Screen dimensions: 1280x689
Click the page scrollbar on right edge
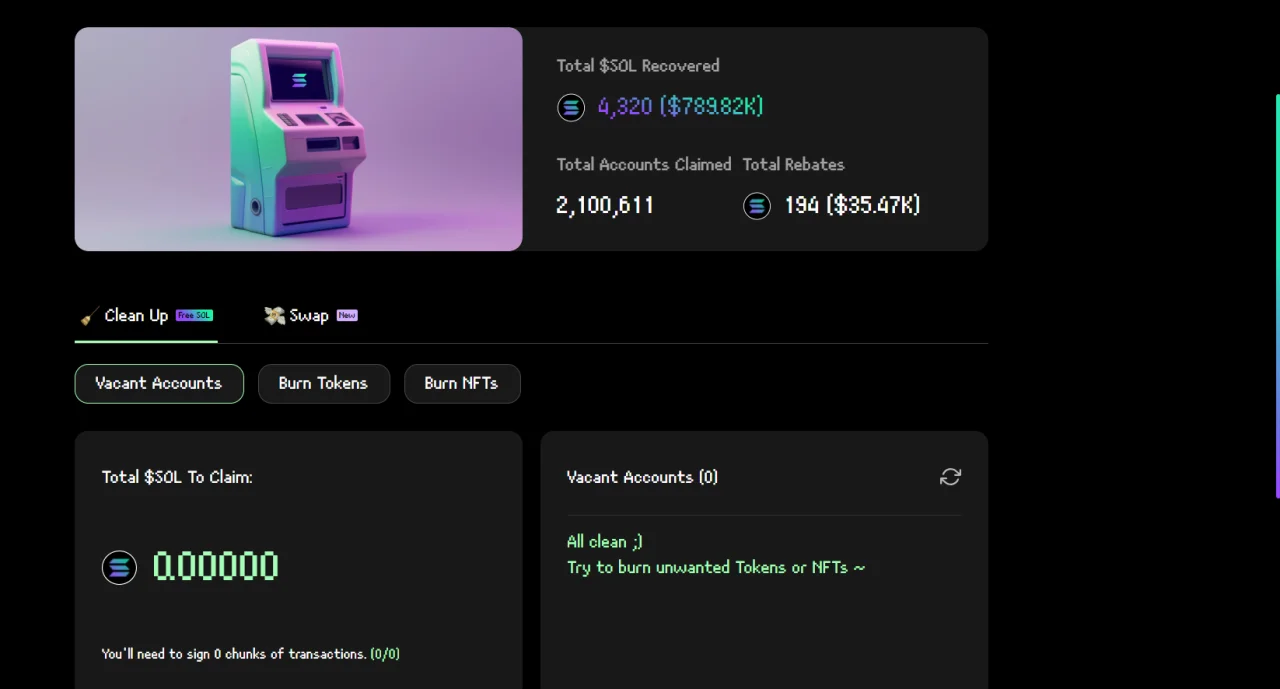[x=1277, y=296]
